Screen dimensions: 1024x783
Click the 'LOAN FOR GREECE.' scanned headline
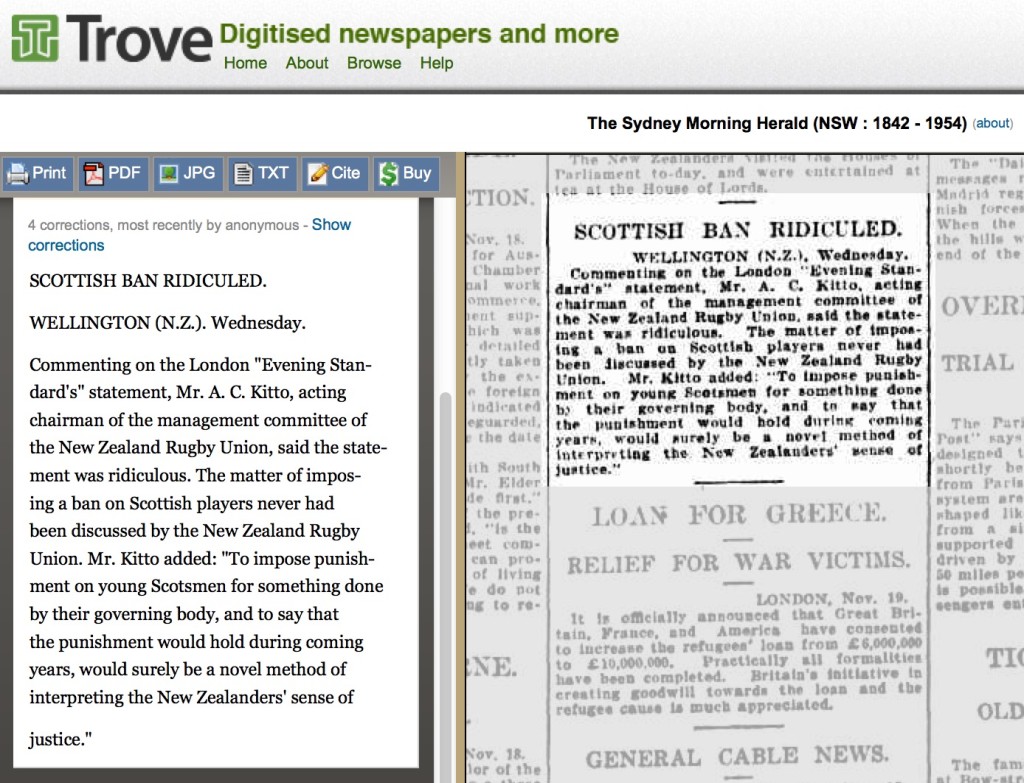pyautogui.click(x=739, y=515)
